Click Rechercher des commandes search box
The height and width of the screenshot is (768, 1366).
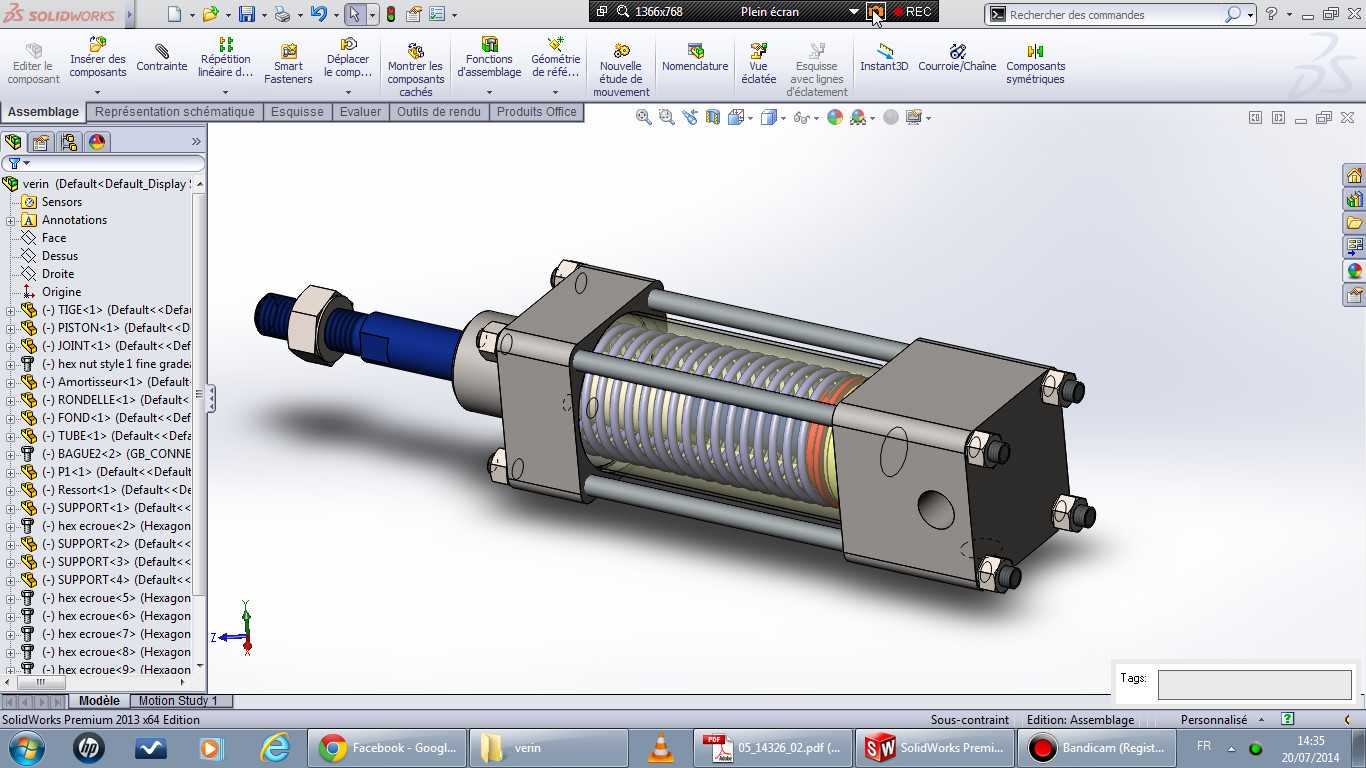pyautogui.click(x=1117, y=14)
